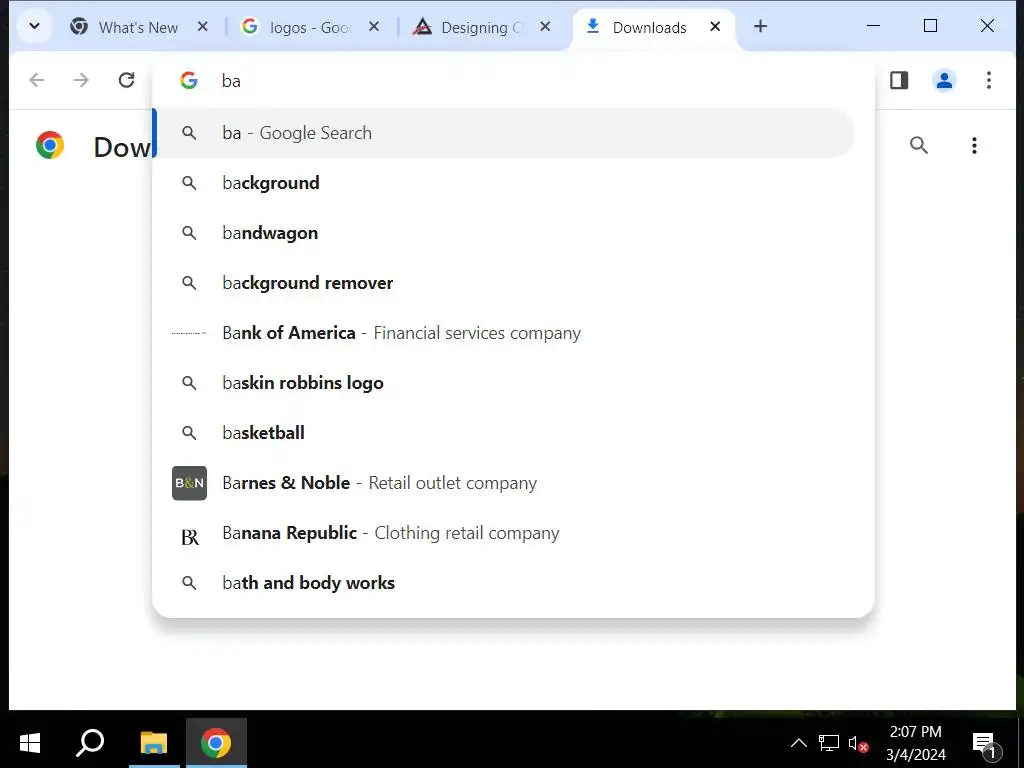The image size is (1024, 768).
Task: Close the Designing tab
Action: (545, 27)
